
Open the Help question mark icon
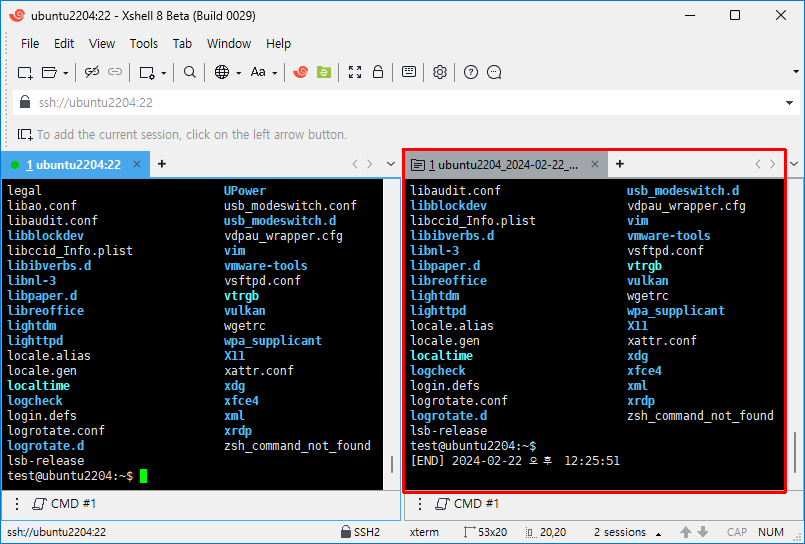471,72
